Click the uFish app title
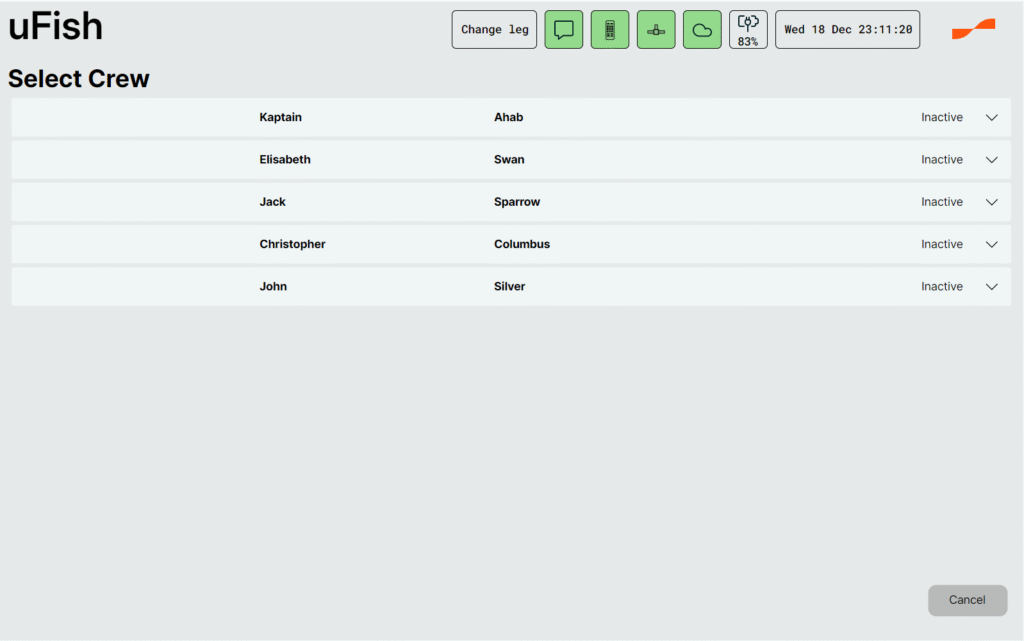The height and width of the screenshot is (641, 1024). tap(56, 27)
